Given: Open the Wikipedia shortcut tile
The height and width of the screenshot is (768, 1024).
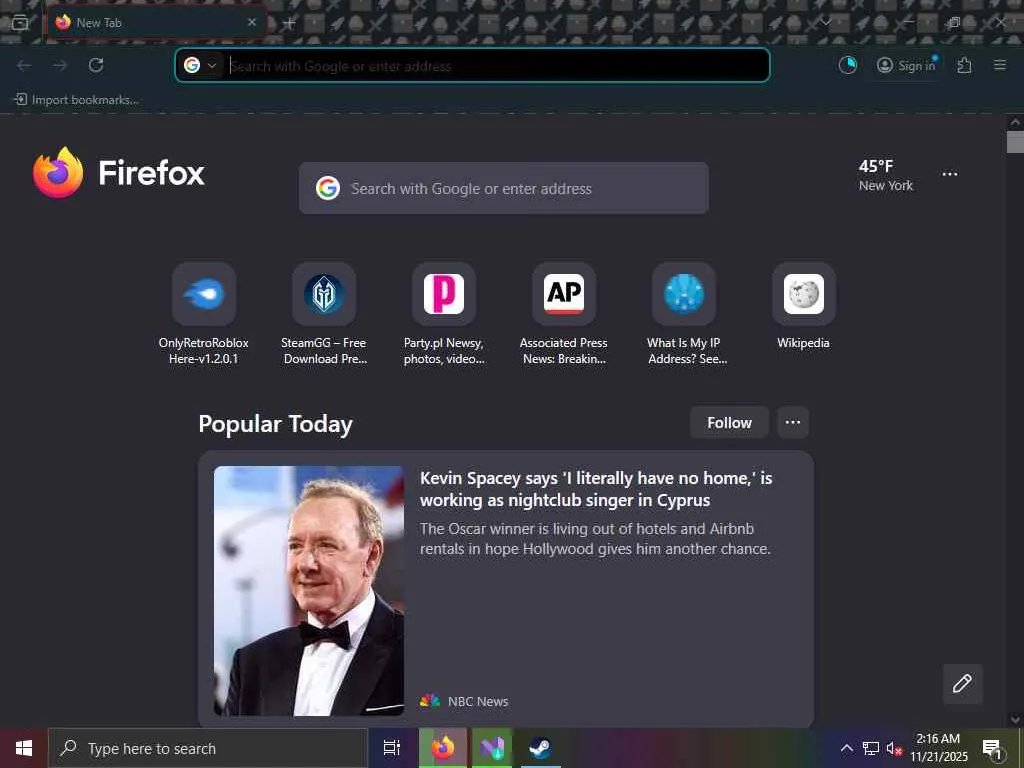Looking at the screenshot, I should pos(804,307).
